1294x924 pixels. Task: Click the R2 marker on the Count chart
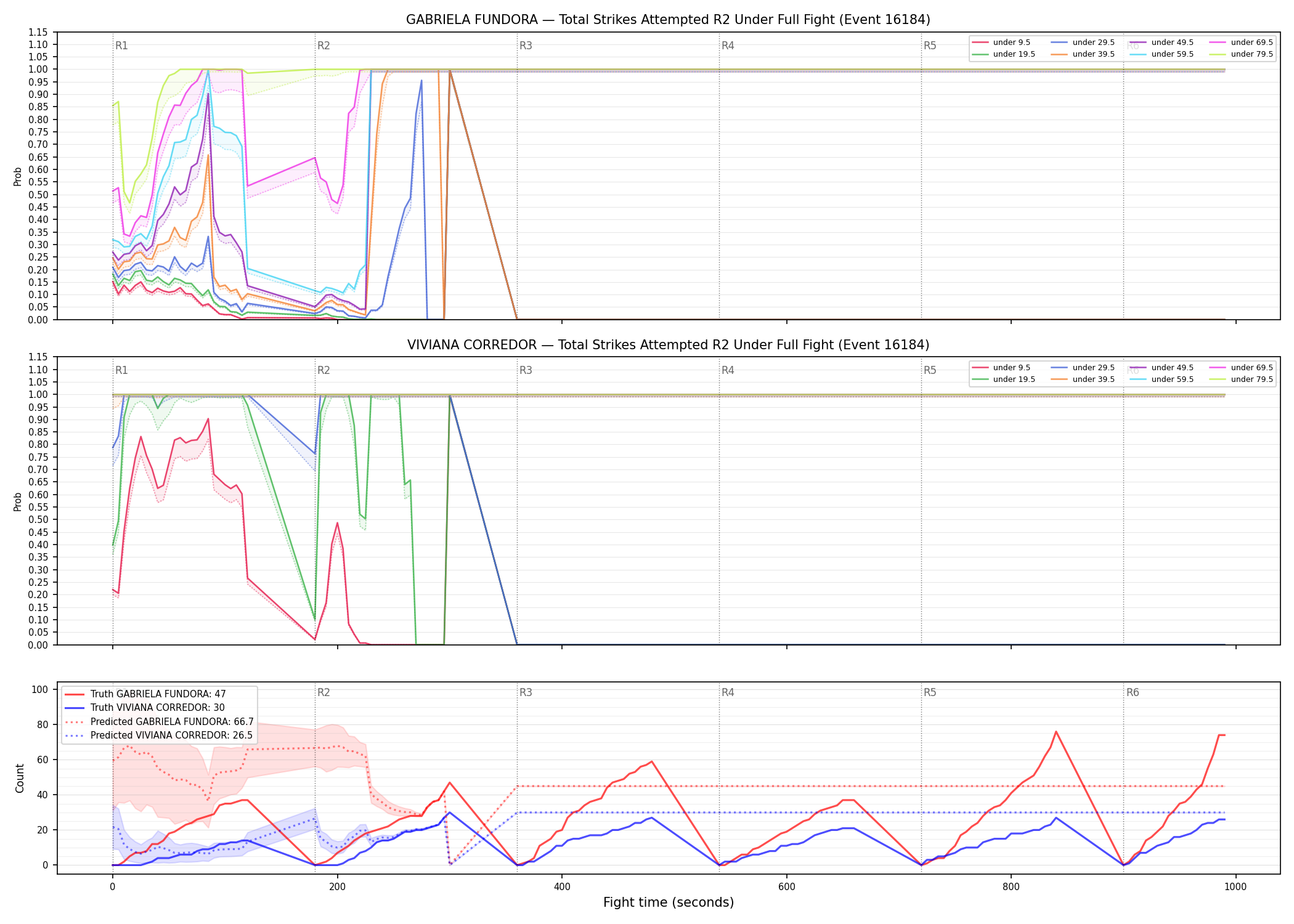[x=323, y=692]
